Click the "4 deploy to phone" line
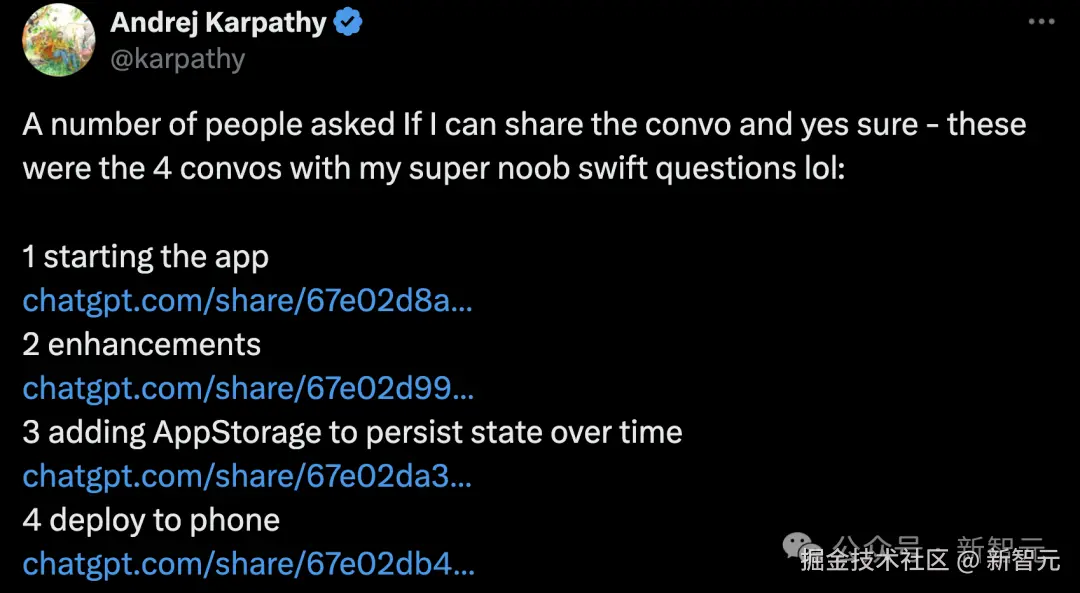Screen dimensions: 1080x593 pyautogui.click(x=151, y=520)
